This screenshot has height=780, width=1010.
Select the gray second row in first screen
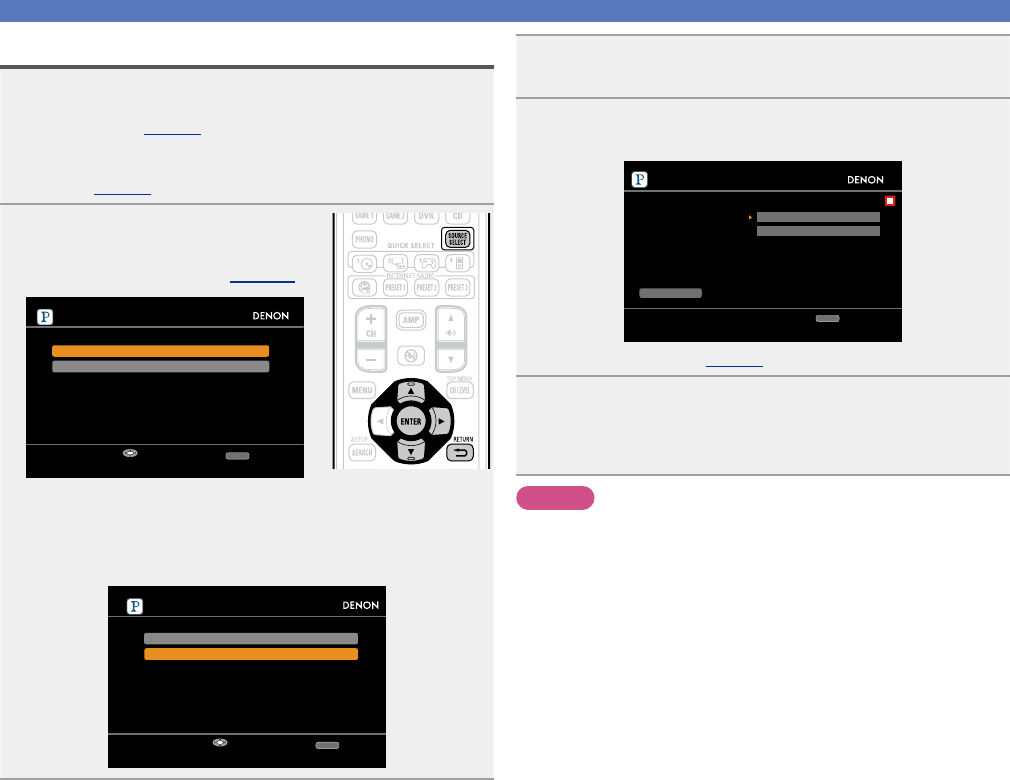pyautogui.click(x=160, y=366)
